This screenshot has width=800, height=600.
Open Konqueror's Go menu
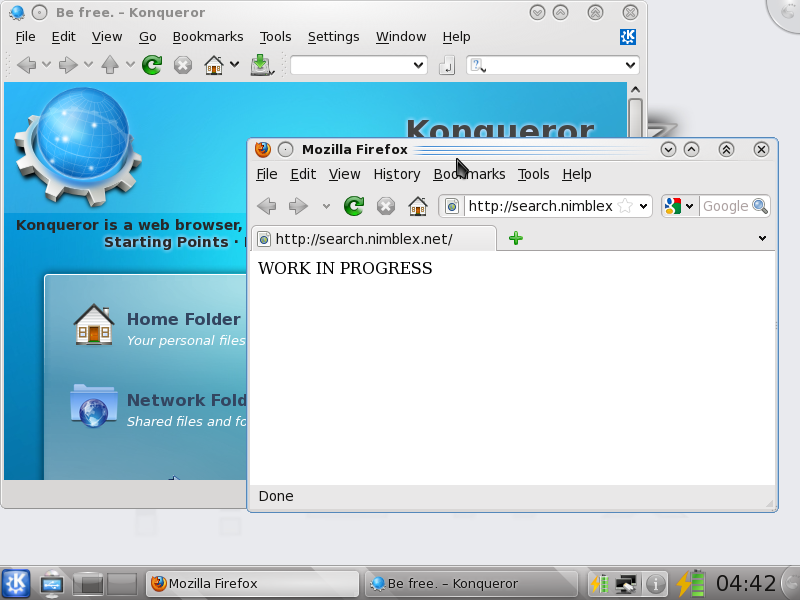pyautogui.click(x=147, y=37)
